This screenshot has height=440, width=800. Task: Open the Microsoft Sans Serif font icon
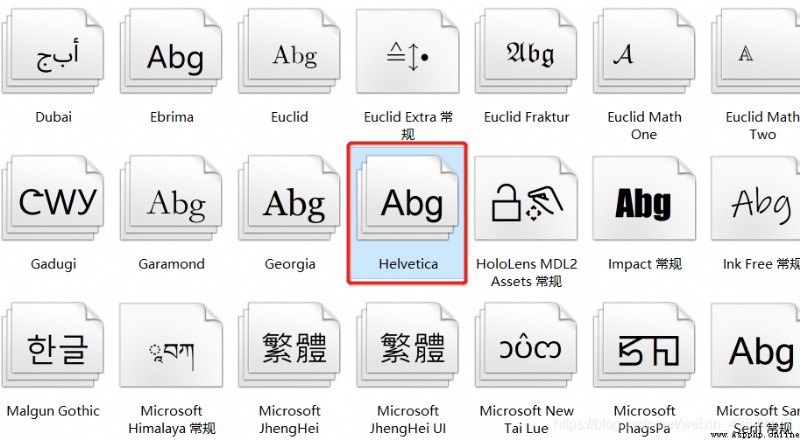(x=756, y=346)
